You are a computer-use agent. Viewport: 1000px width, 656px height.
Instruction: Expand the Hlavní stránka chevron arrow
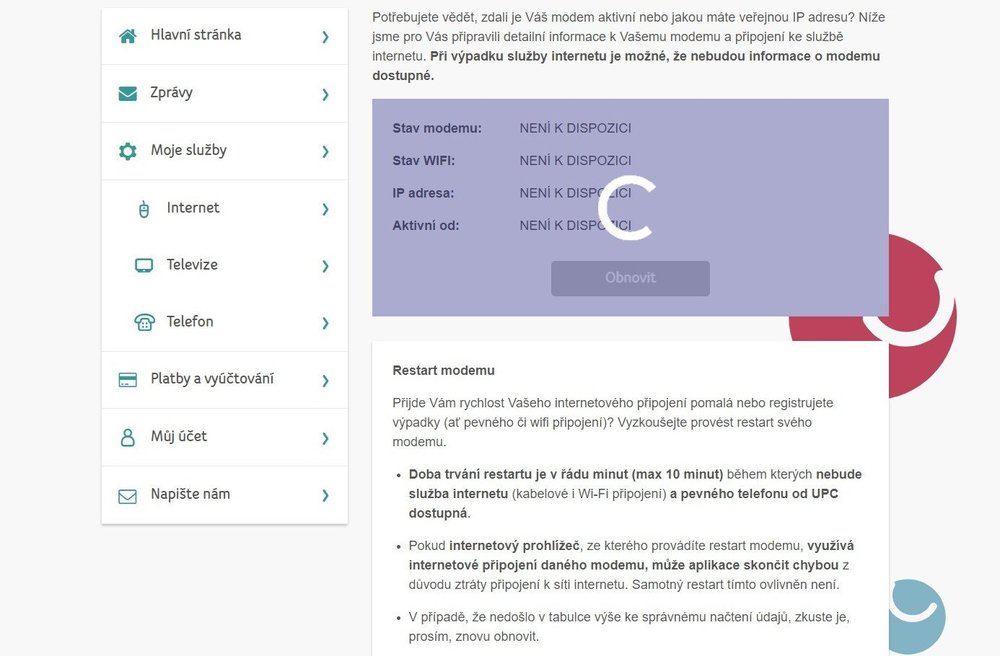[325, 37]
